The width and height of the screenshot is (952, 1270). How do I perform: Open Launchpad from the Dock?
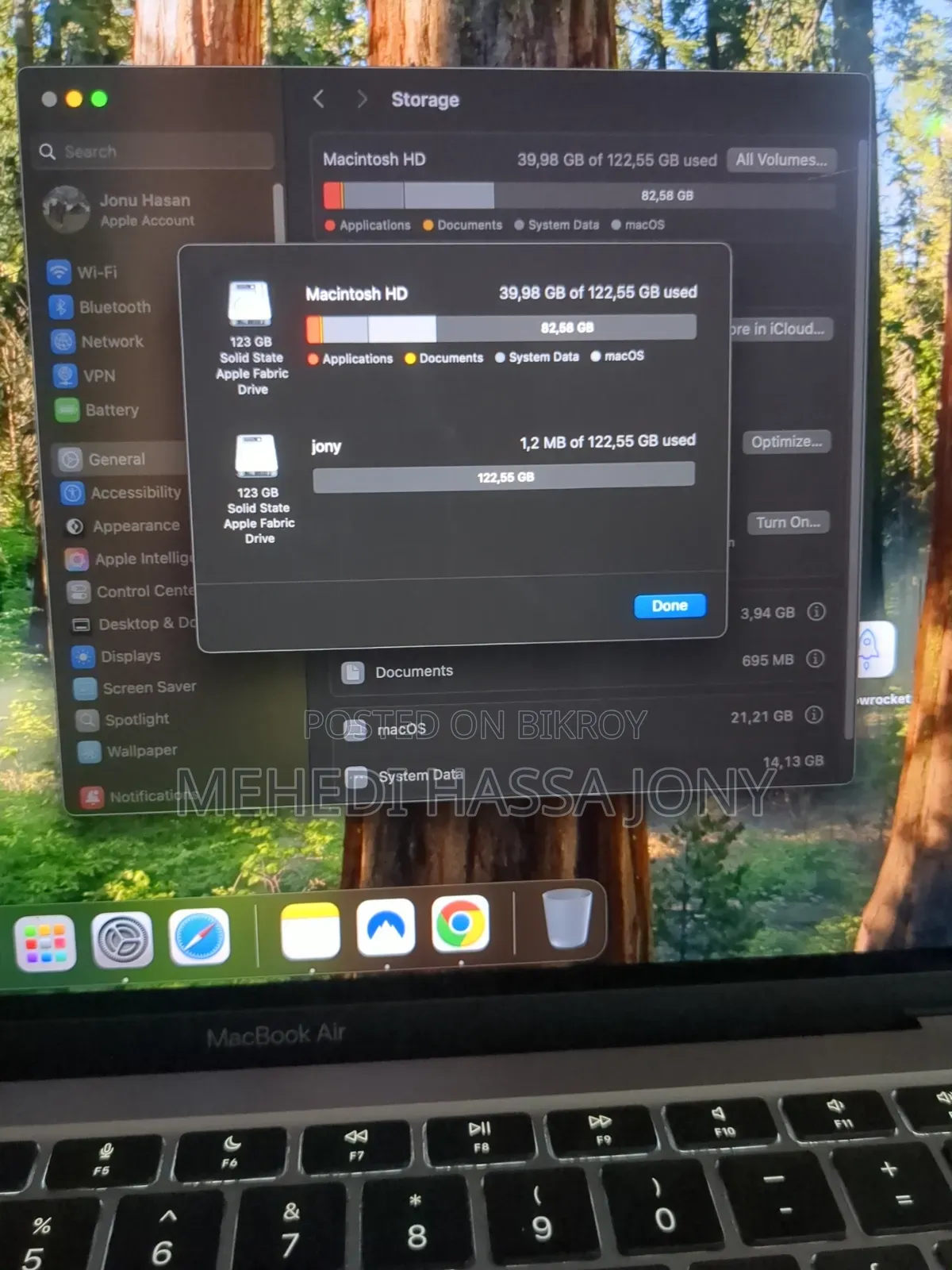tap(45, 942)
